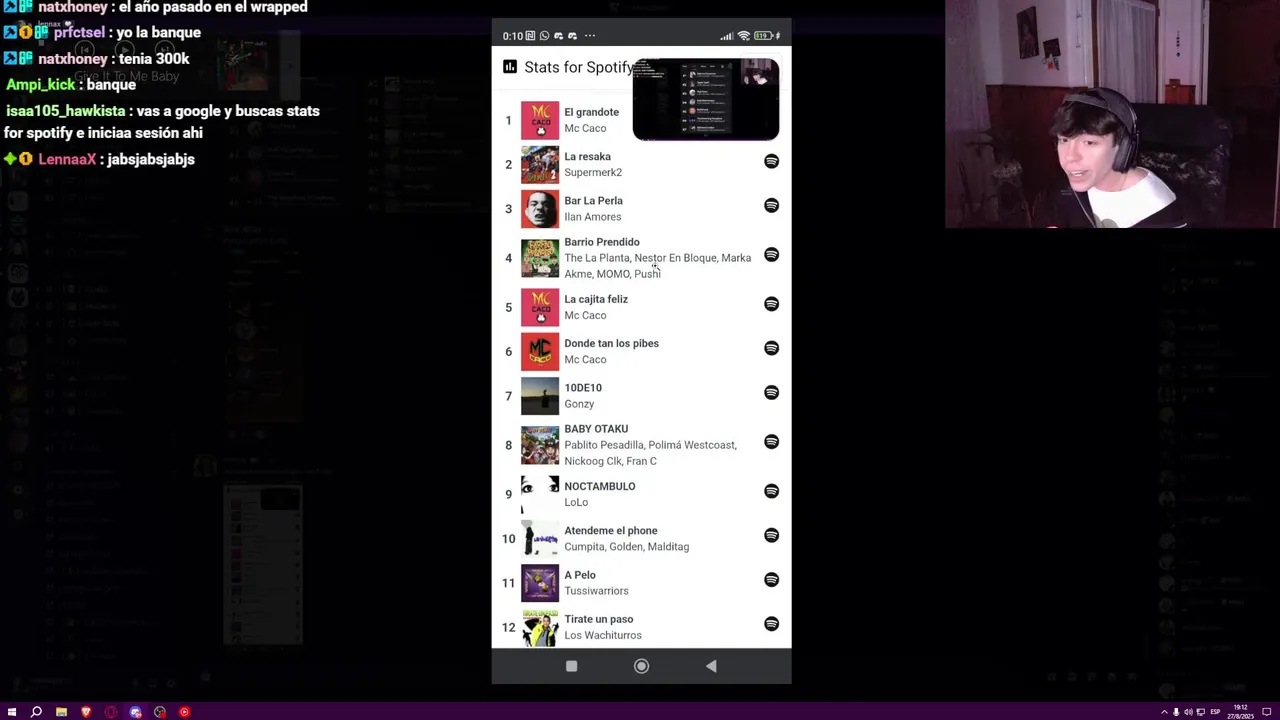Click the phone Wi-Fi status icon
1280x720 pixels.
[x=744, y=36]
